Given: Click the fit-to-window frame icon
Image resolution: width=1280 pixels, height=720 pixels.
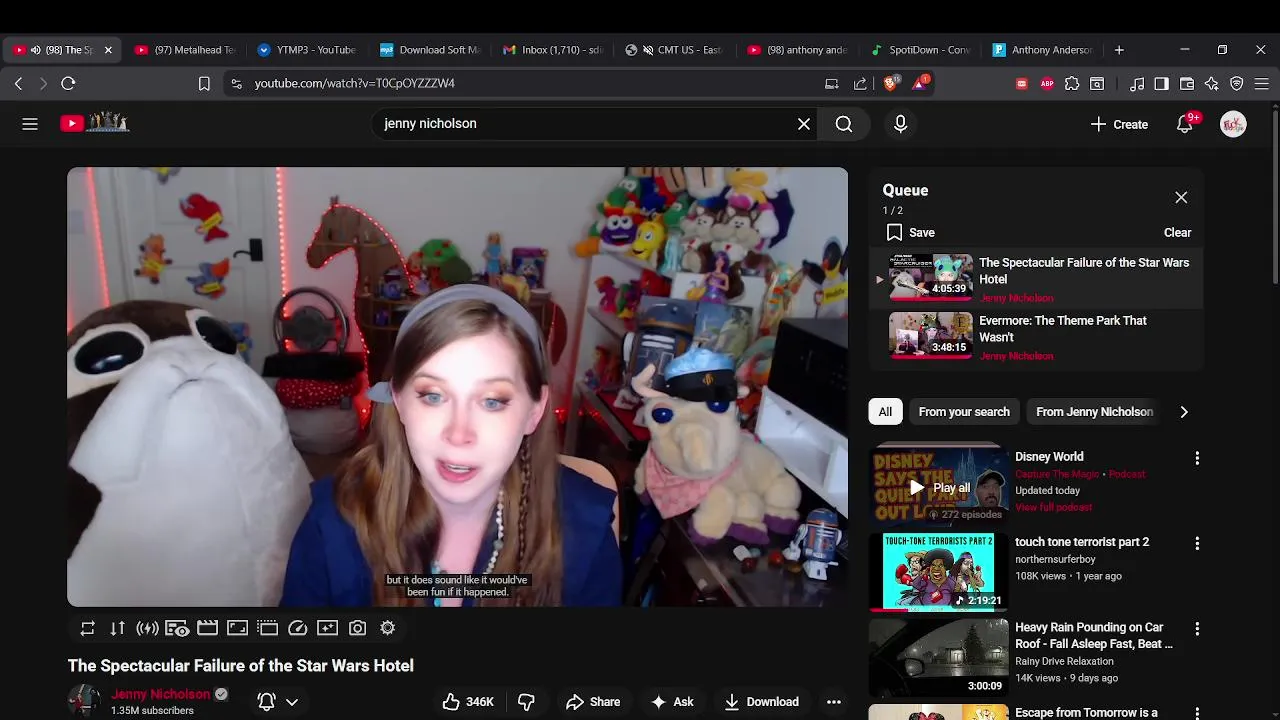Looking at the screenshot, I should tap(237, 628).
